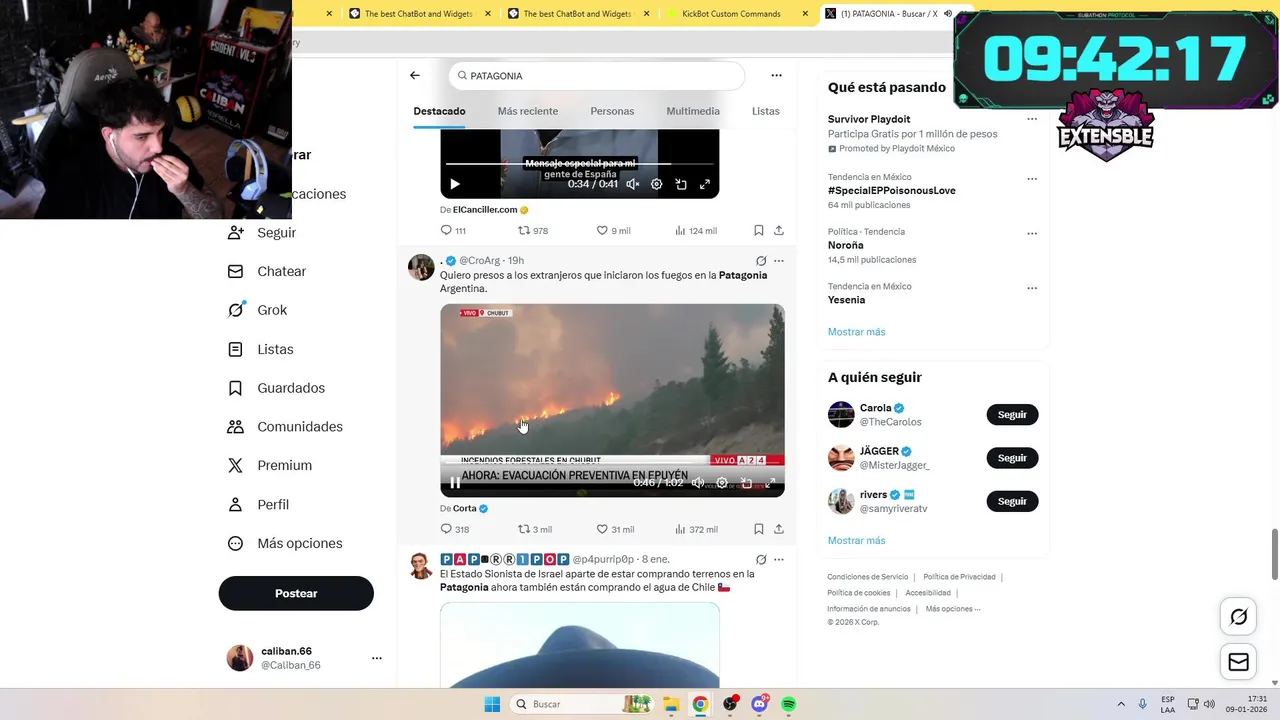Open ElCanciller video settings gear

pyautogui.click(x=656, y=184)
